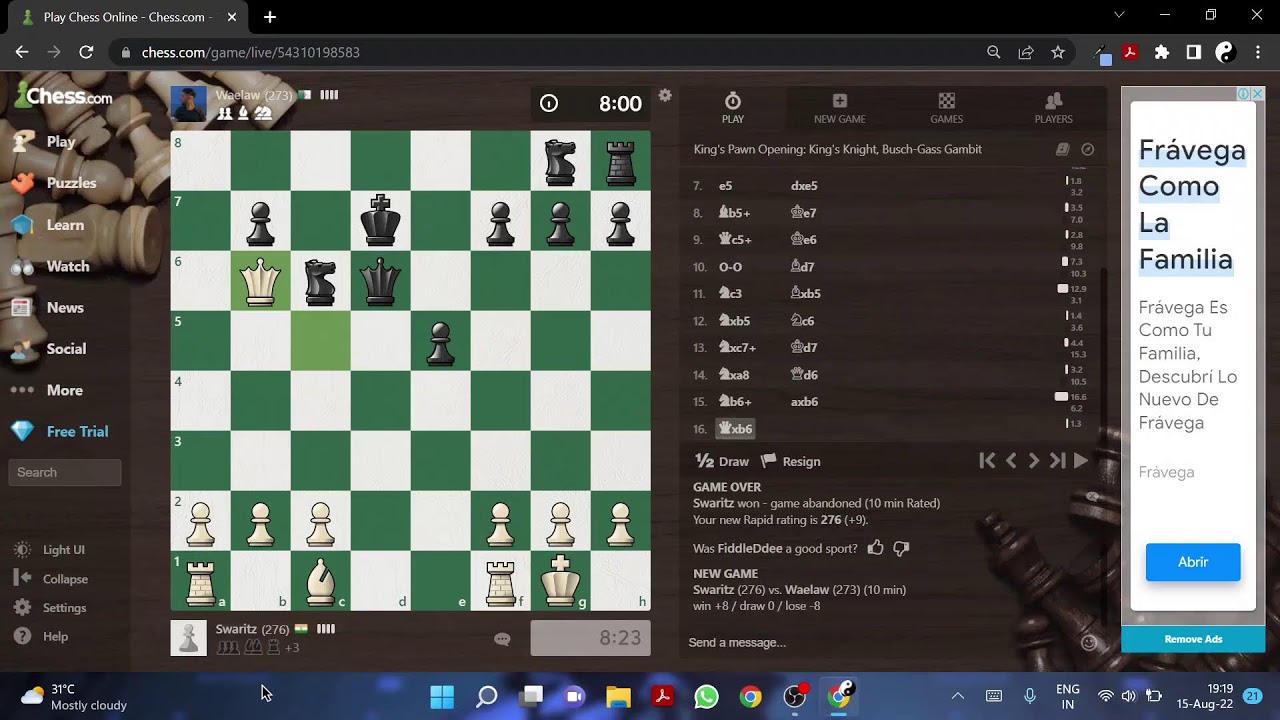Close the ad with X icon
Image resolution: width=1280 pixels, height=720 pixels.
[1258, 94]
